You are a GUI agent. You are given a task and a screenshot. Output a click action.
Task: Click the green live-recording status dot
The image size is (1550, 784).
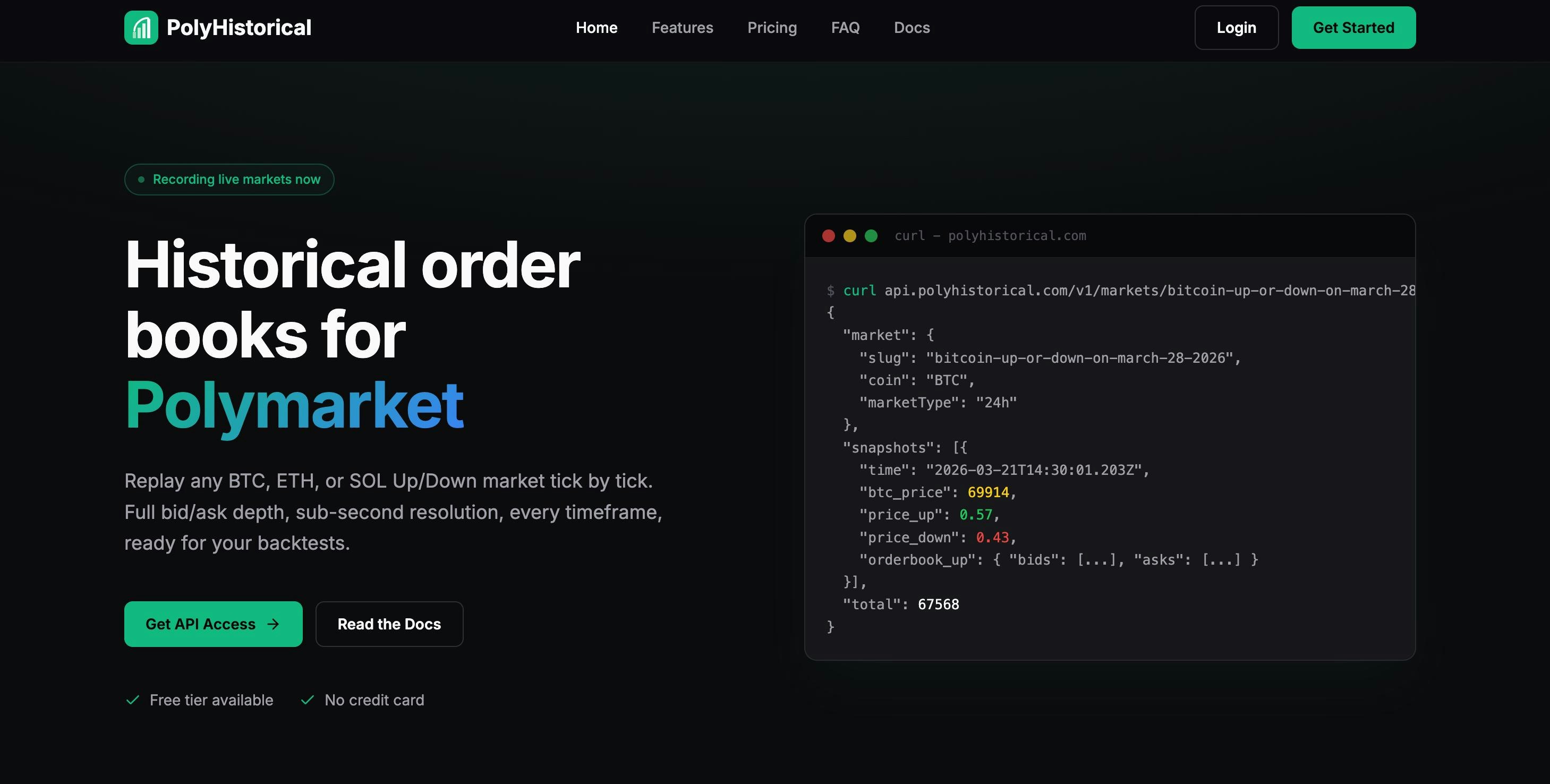point(141,180)
